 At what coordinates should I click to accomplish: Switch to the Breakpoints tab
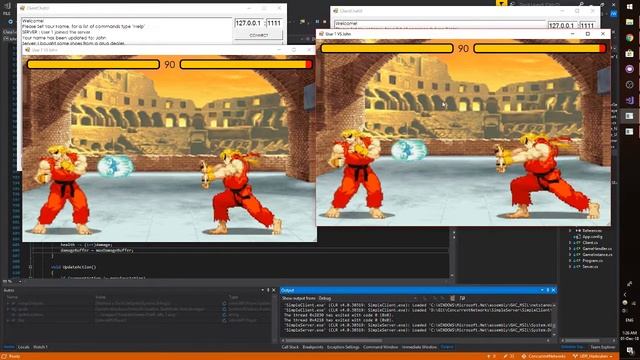point(313,347)
